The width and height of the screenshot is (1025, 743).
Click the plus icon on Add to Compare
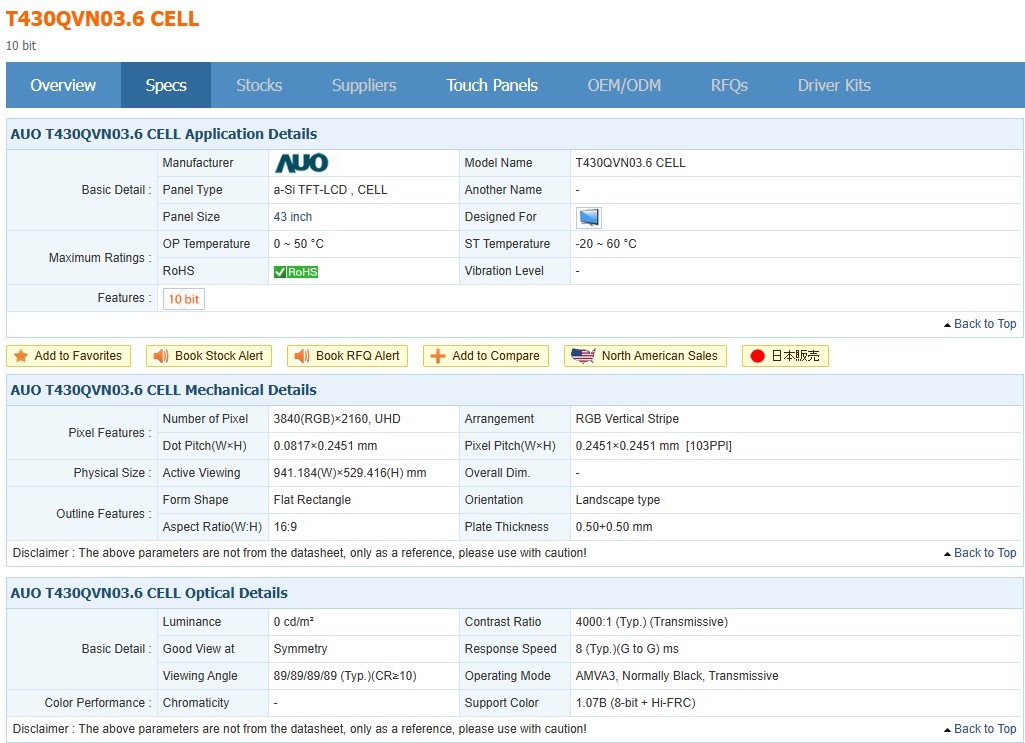(x=438, y=356)
